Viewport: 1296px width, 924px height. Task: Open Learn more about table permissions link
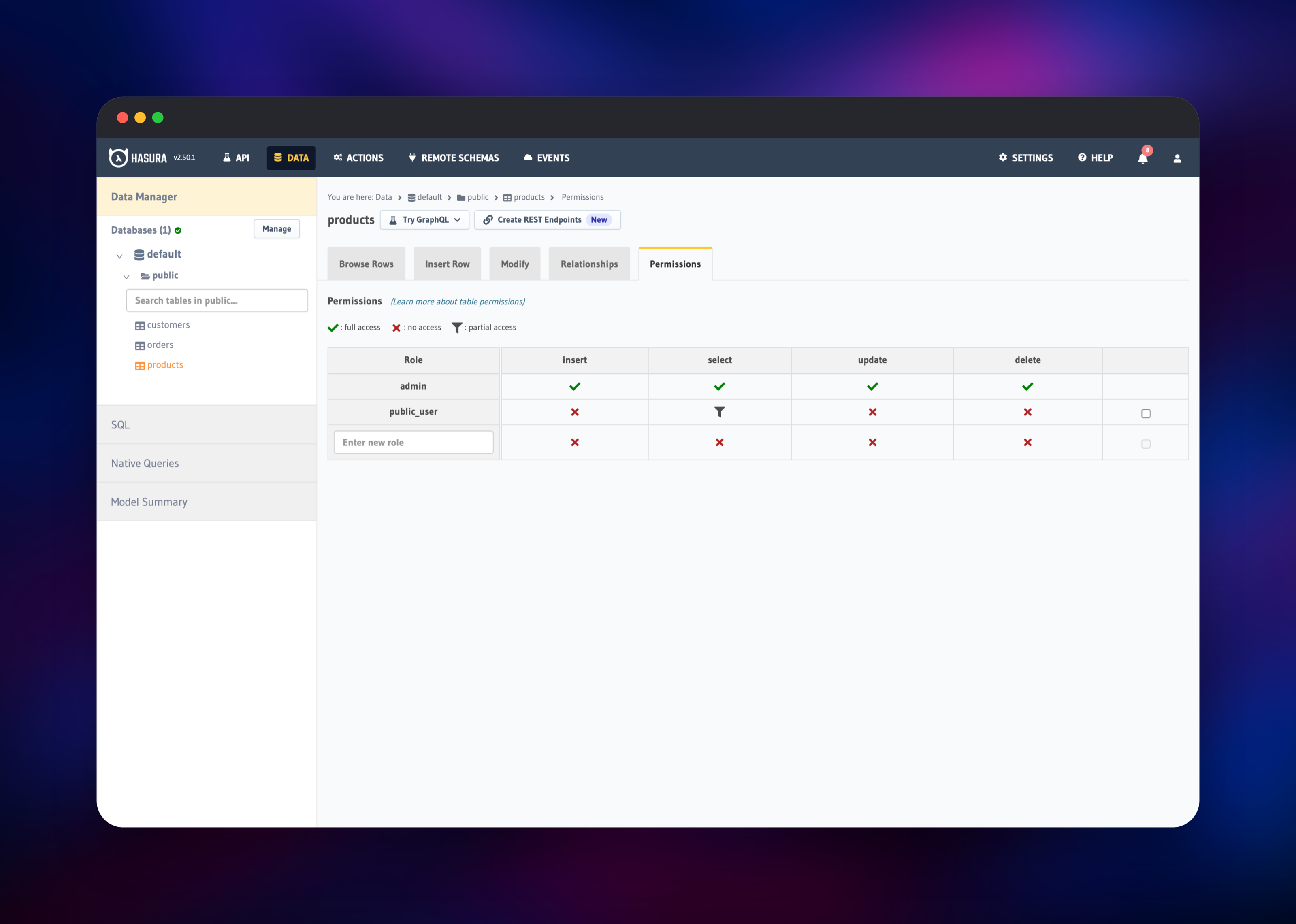pos(457,302)
